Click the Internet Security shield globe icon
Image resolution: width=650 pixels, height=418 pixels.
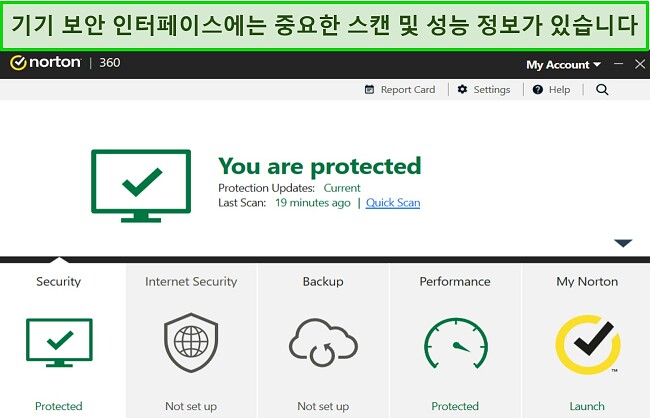click(191, 343)
